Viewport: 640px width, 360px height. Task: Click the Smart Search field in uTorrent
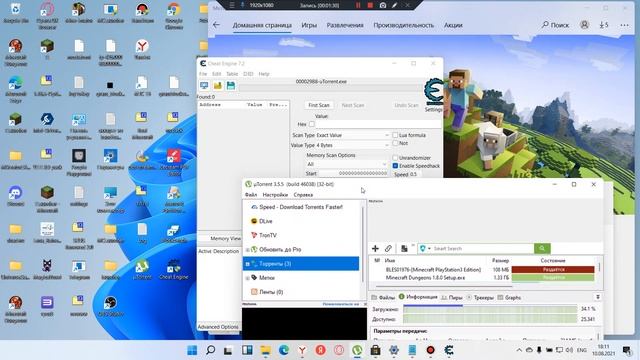tap(483, 249)
